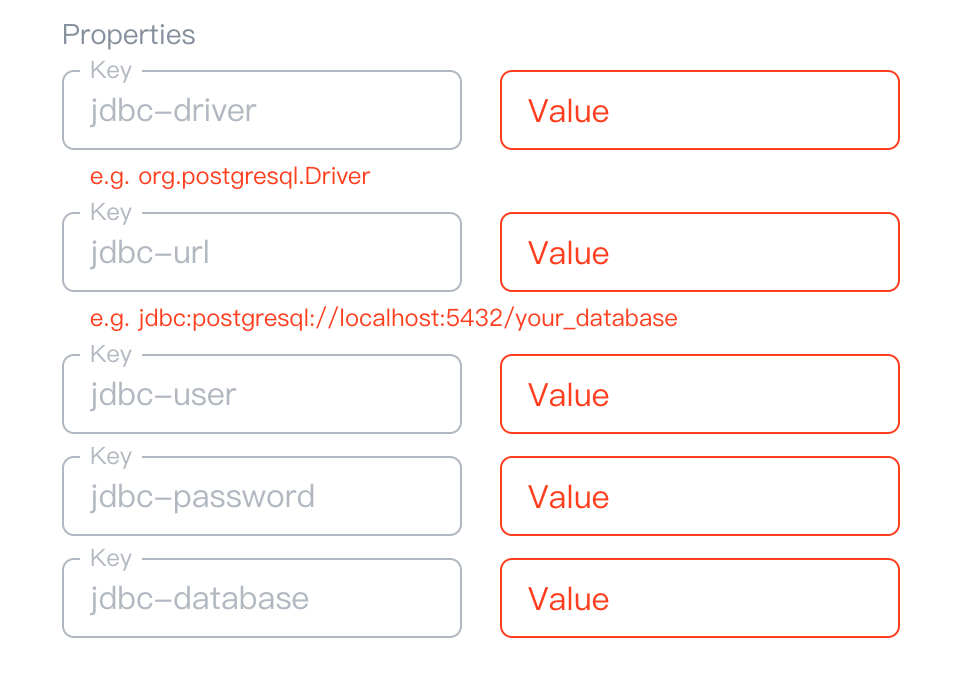
Task: Click the jdbc-driver key input field
Action: click(261, 111)
